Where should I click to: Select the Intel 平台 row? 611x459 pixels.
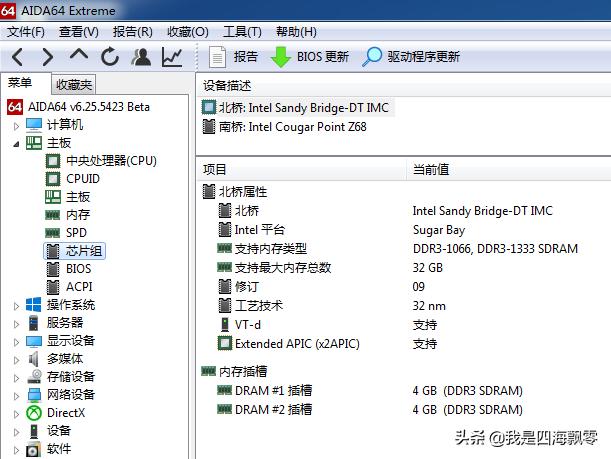tap(405, 230)
